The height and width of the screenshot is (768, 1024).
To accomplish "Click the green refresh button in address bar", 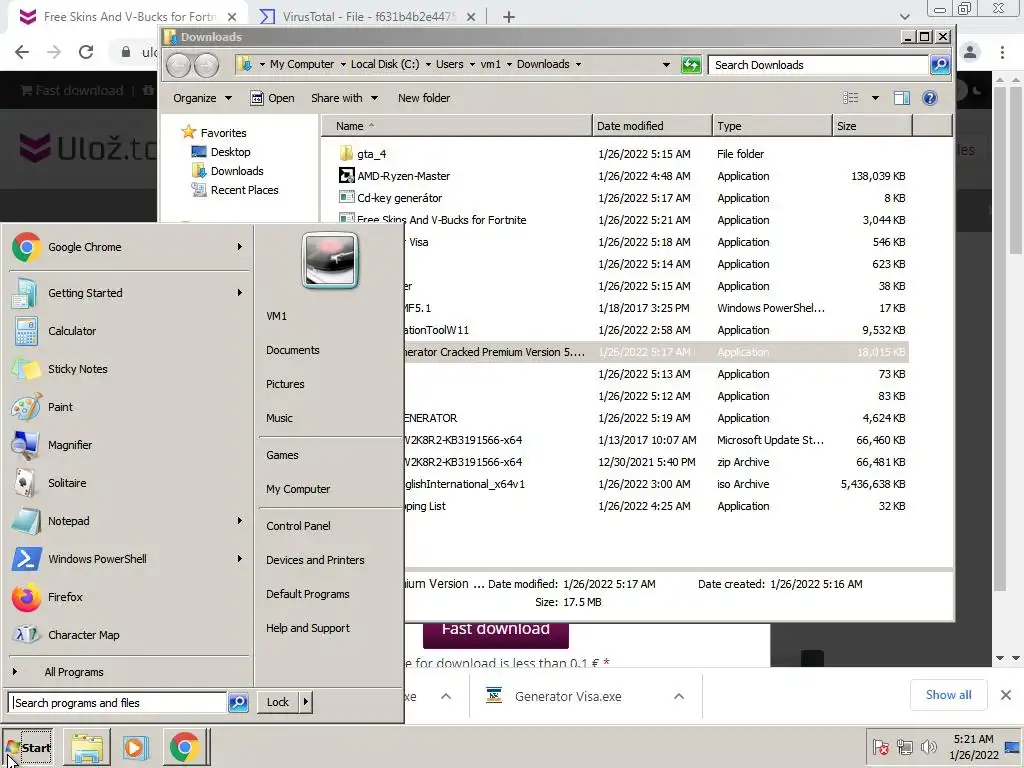I will pos(691,65).
